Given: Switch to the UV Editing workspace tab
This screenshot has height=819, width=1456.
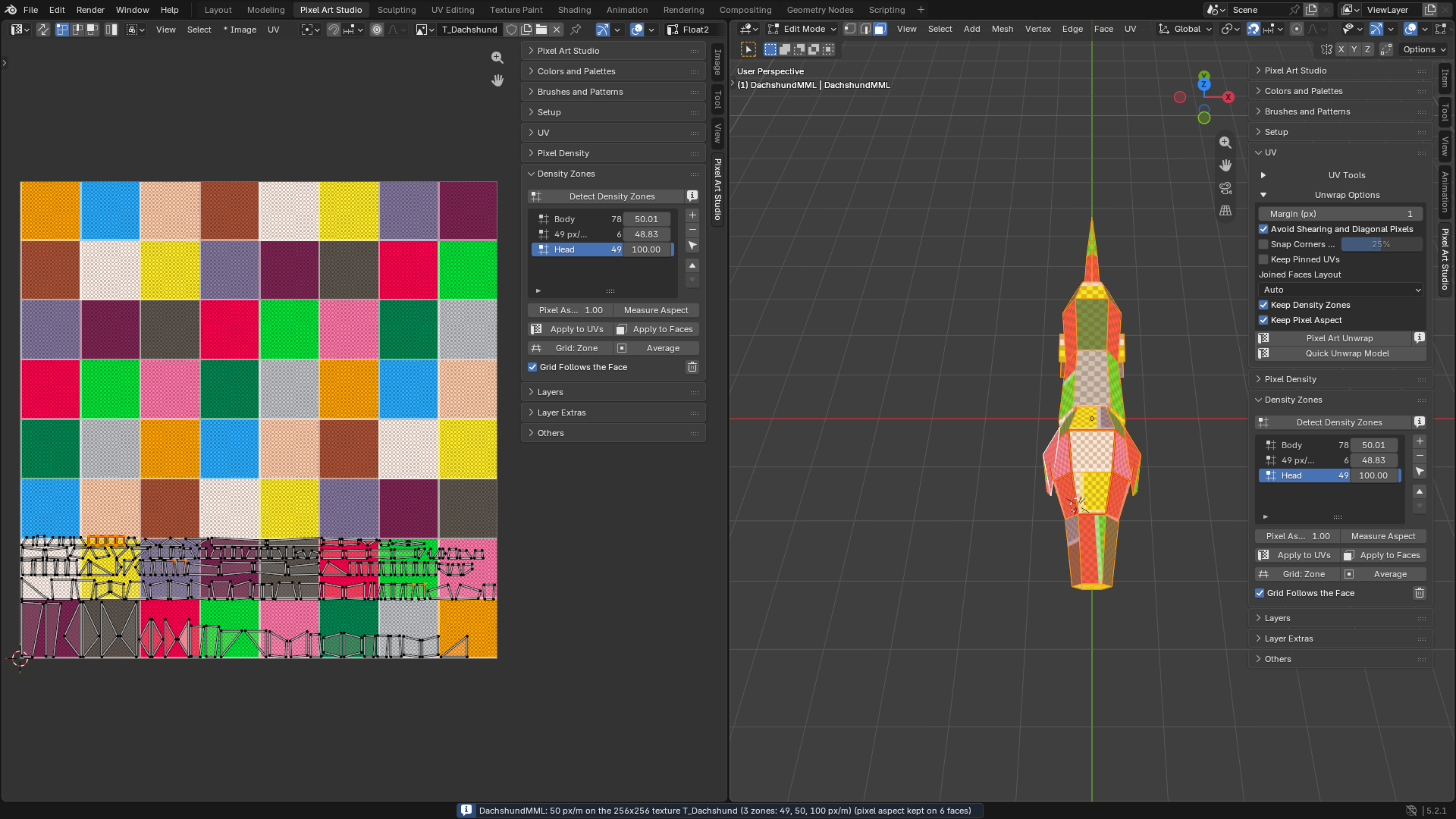Looking at the screenshot, I should coord(453,10).
